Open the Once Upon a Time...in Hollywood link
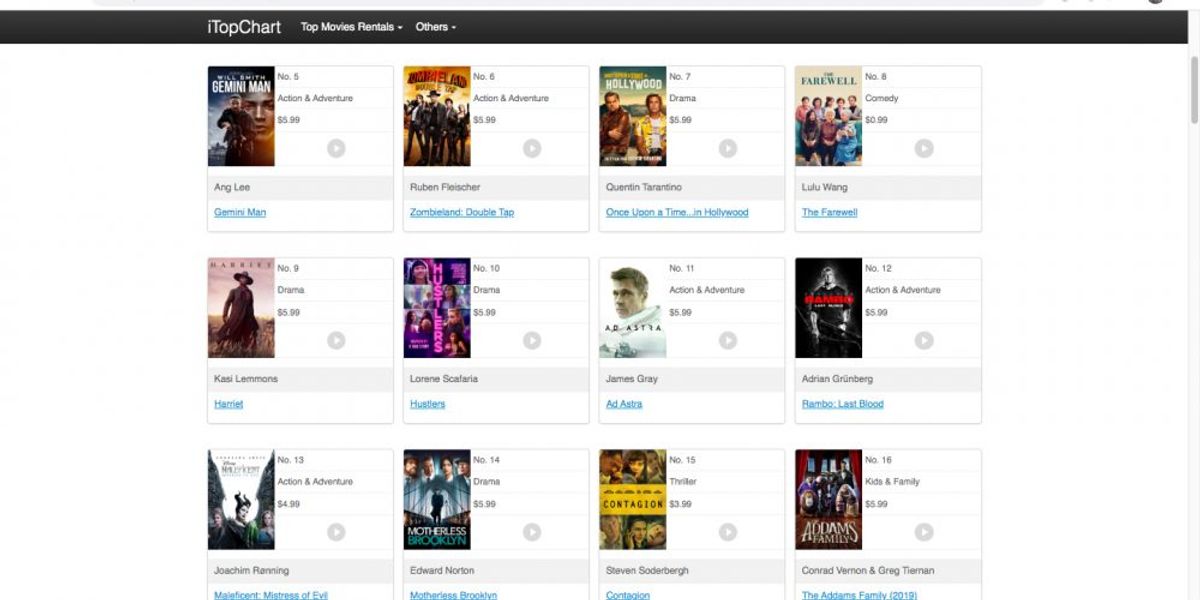 pyautogui.click(x=677, y=212)
